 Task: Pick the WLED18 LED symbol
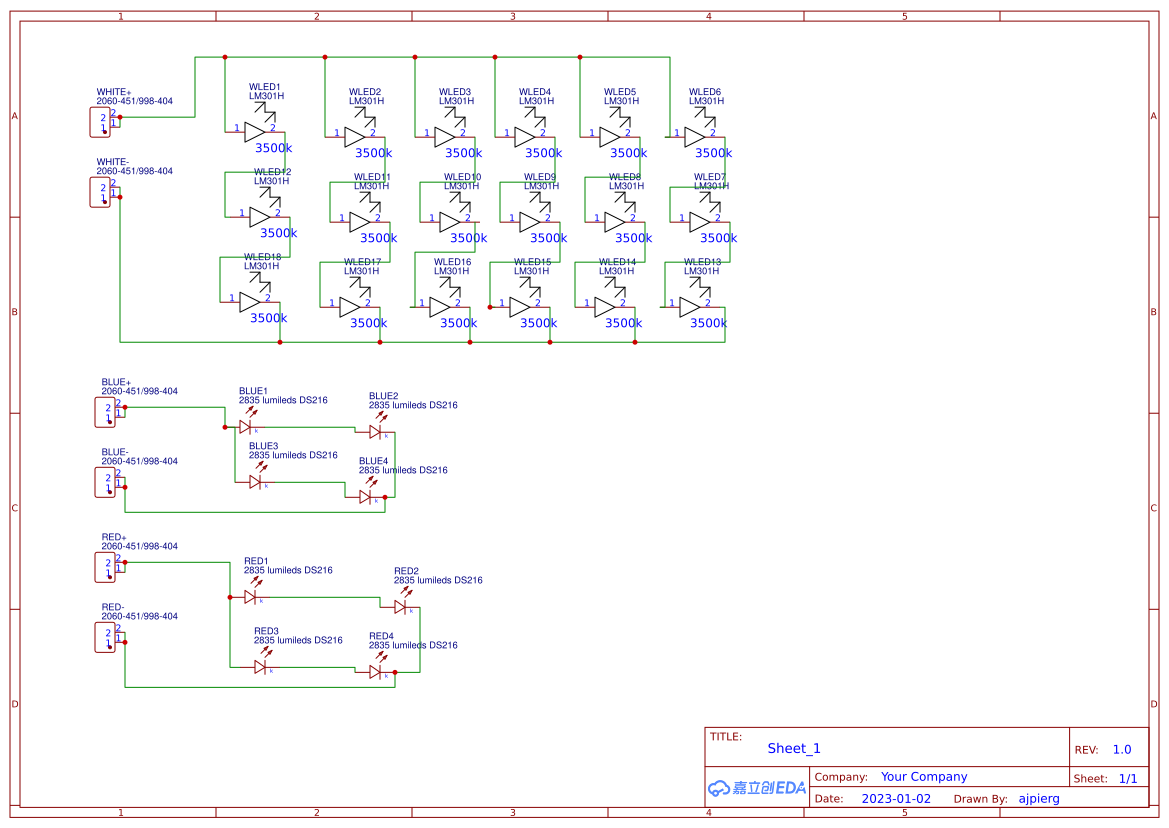click(x=251, y=301)
